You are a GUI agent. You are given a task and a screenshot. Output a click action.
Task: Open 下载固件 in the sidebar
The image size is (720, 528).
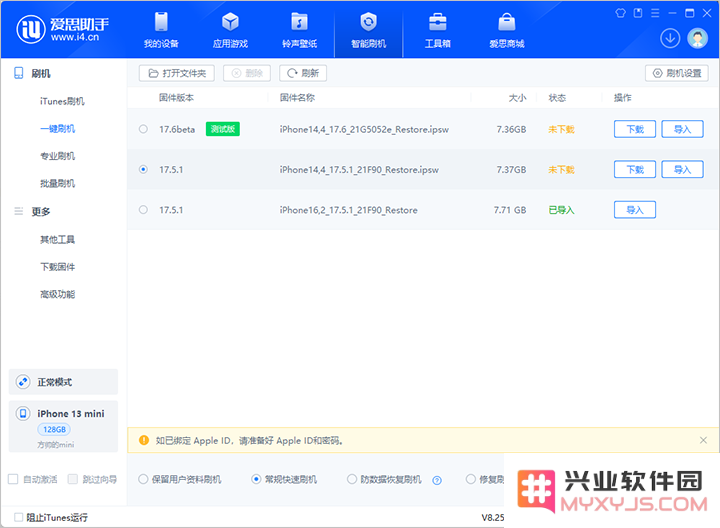tap(57, 267)
